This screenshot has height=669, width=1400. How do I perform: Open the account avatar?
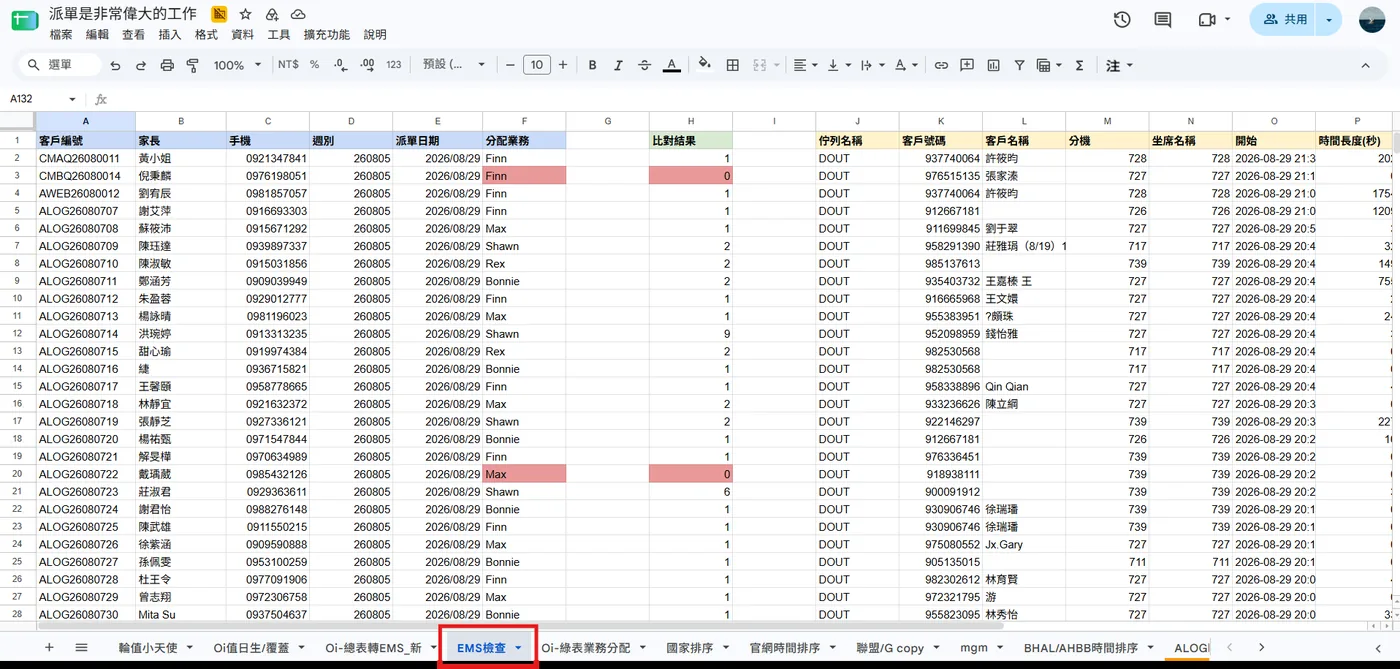(1372, 19)
